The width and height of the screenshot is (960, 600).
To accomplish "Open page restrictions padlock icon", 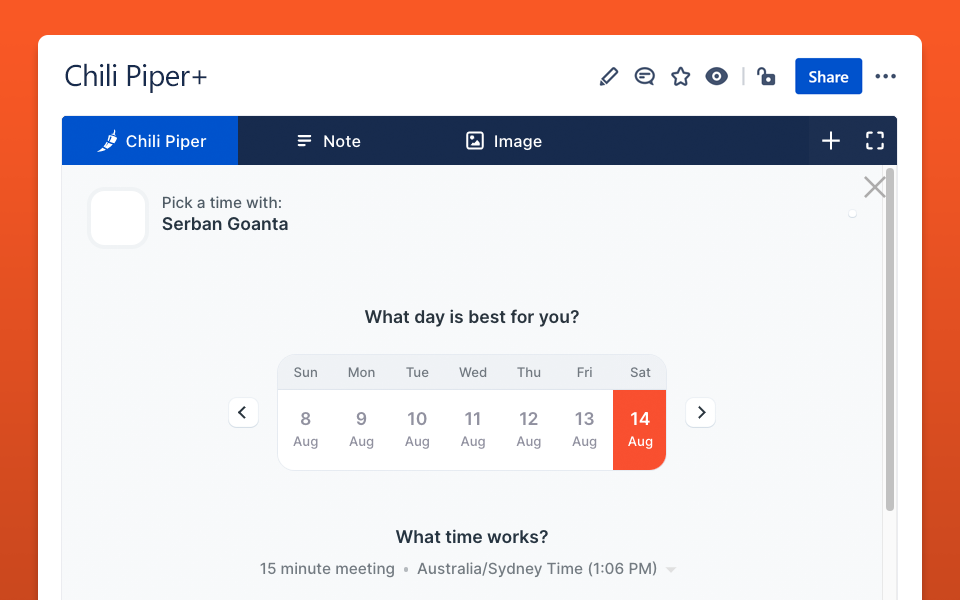I will tap(766, 77).
